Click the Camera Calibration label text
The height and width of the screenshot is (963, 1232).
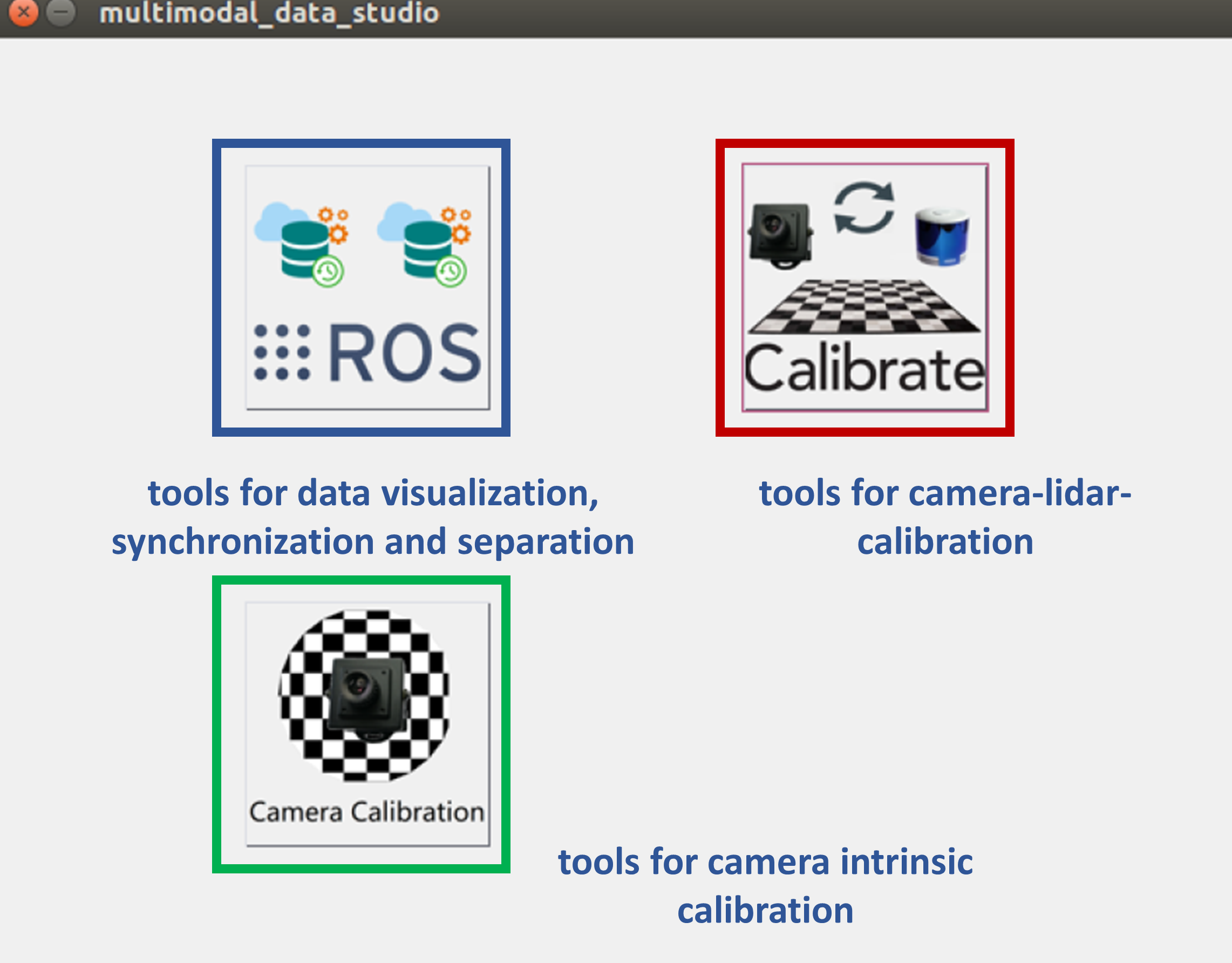(x=366, y=812)
